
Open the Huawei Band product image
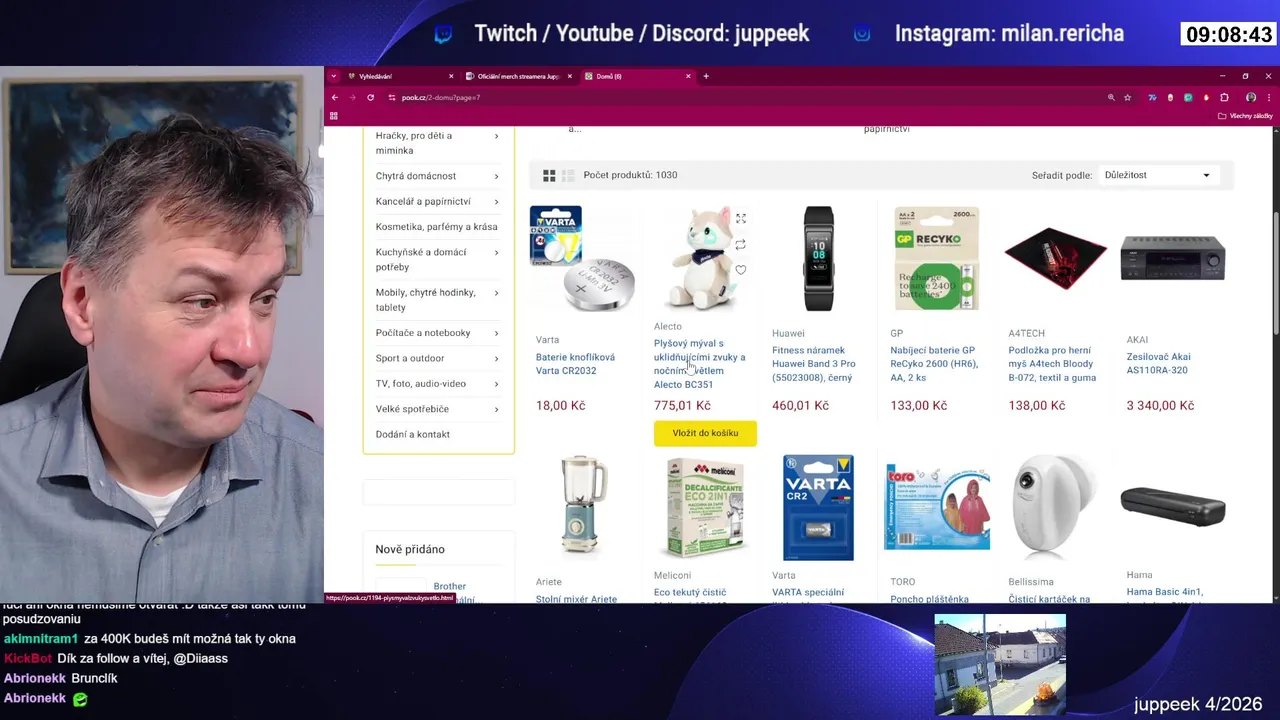818,259
